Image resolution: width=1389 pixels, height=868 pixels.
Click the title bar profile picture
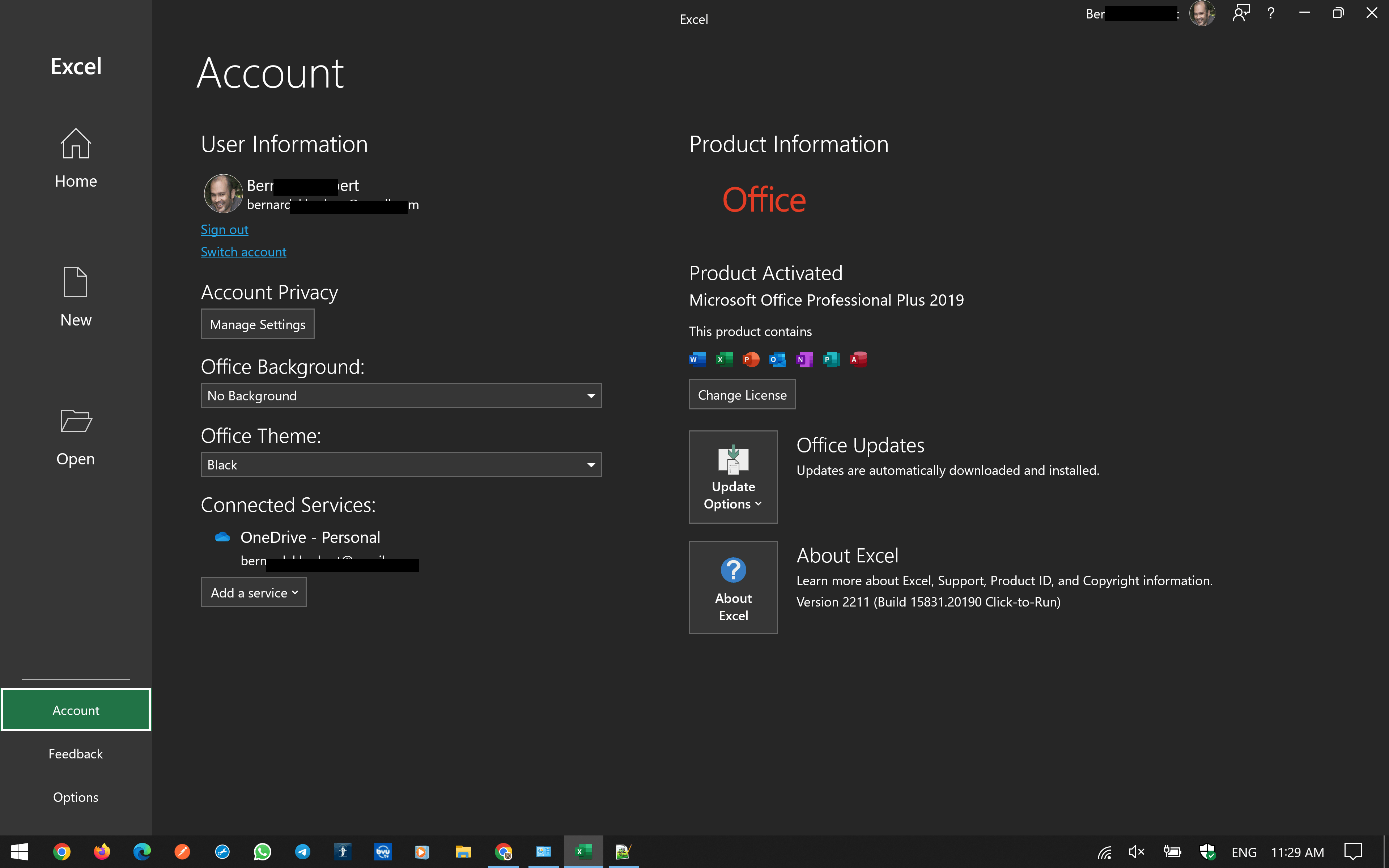(1202, 13)
